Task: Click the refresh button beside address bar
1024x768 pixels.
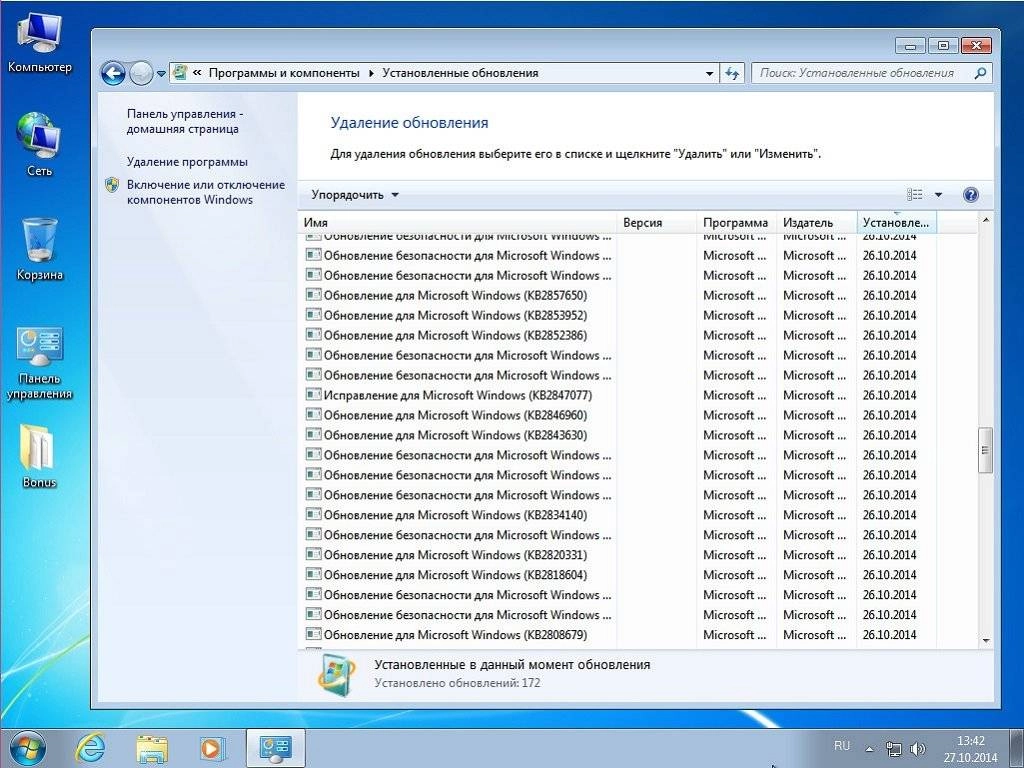Action: [732, 73]
